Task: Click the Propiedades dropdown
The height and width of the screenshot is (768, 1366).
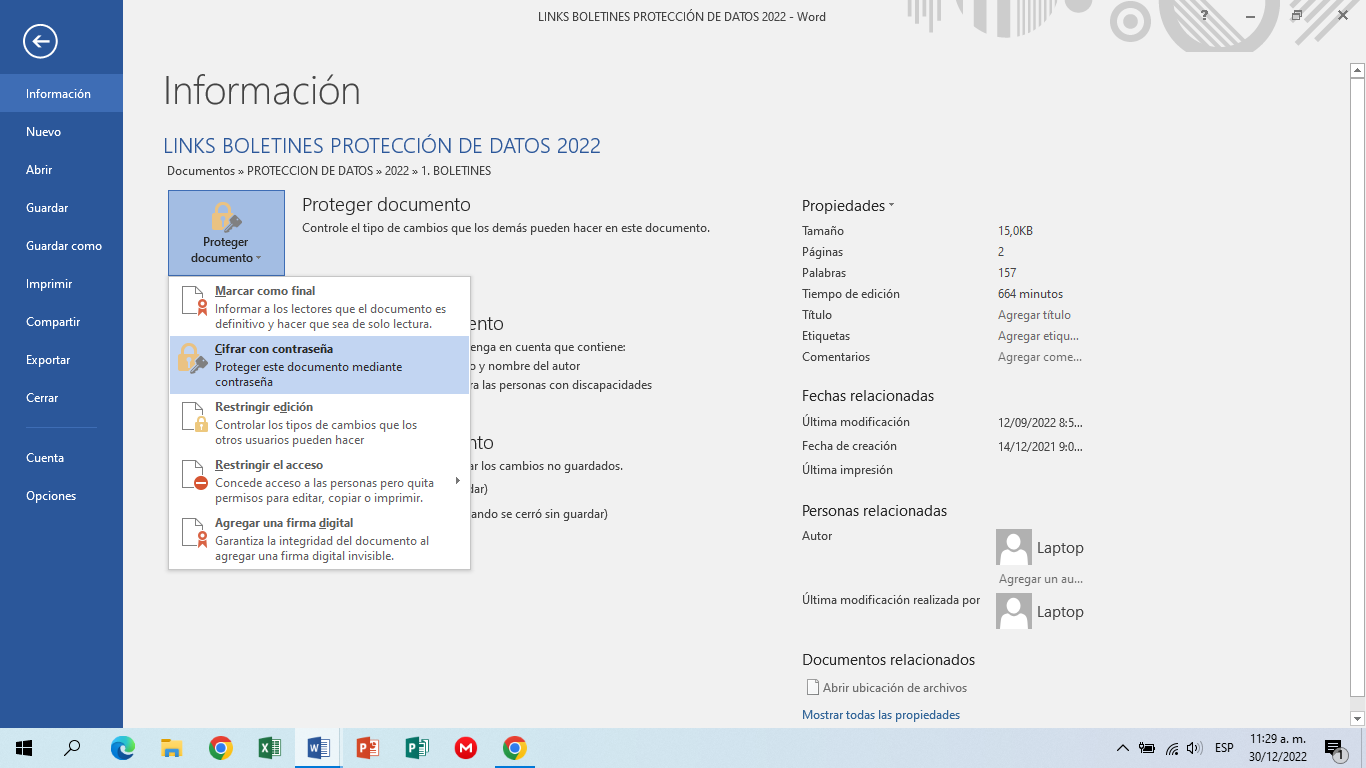Action: (847, 205)
